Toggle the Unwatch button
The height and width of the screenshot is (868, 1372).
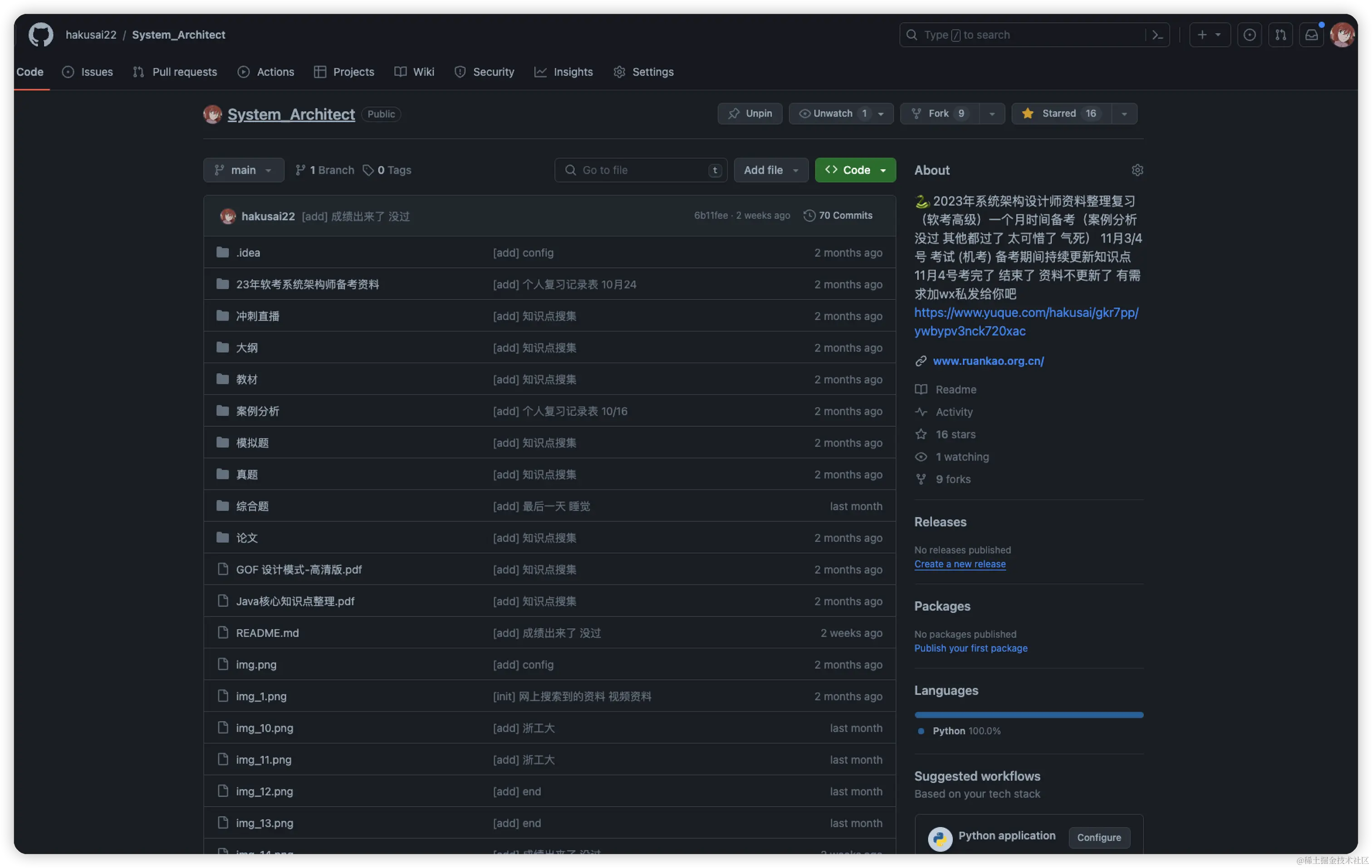[832, 113]
